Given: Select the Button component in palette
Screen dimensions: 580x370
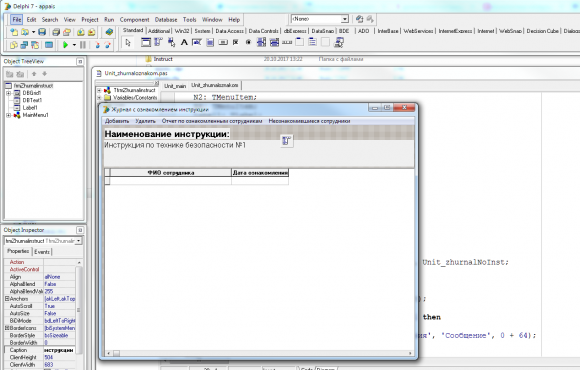Looking at the screenshot, I should pyautogui.click(x=223, y=43).
